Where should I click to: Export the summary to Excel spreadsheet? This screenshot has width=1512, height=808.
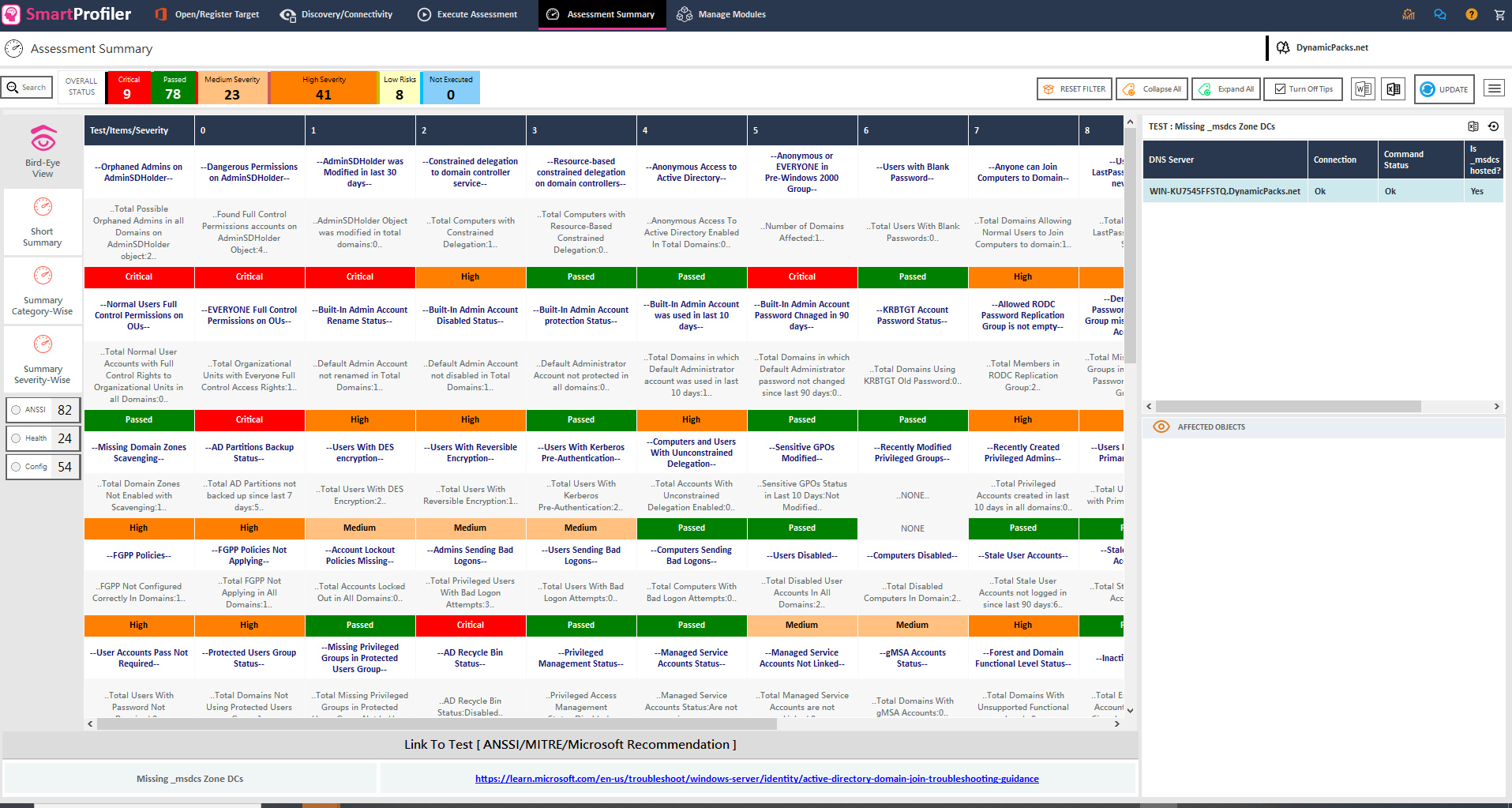pyautogui.click(x=1394, y=89)
